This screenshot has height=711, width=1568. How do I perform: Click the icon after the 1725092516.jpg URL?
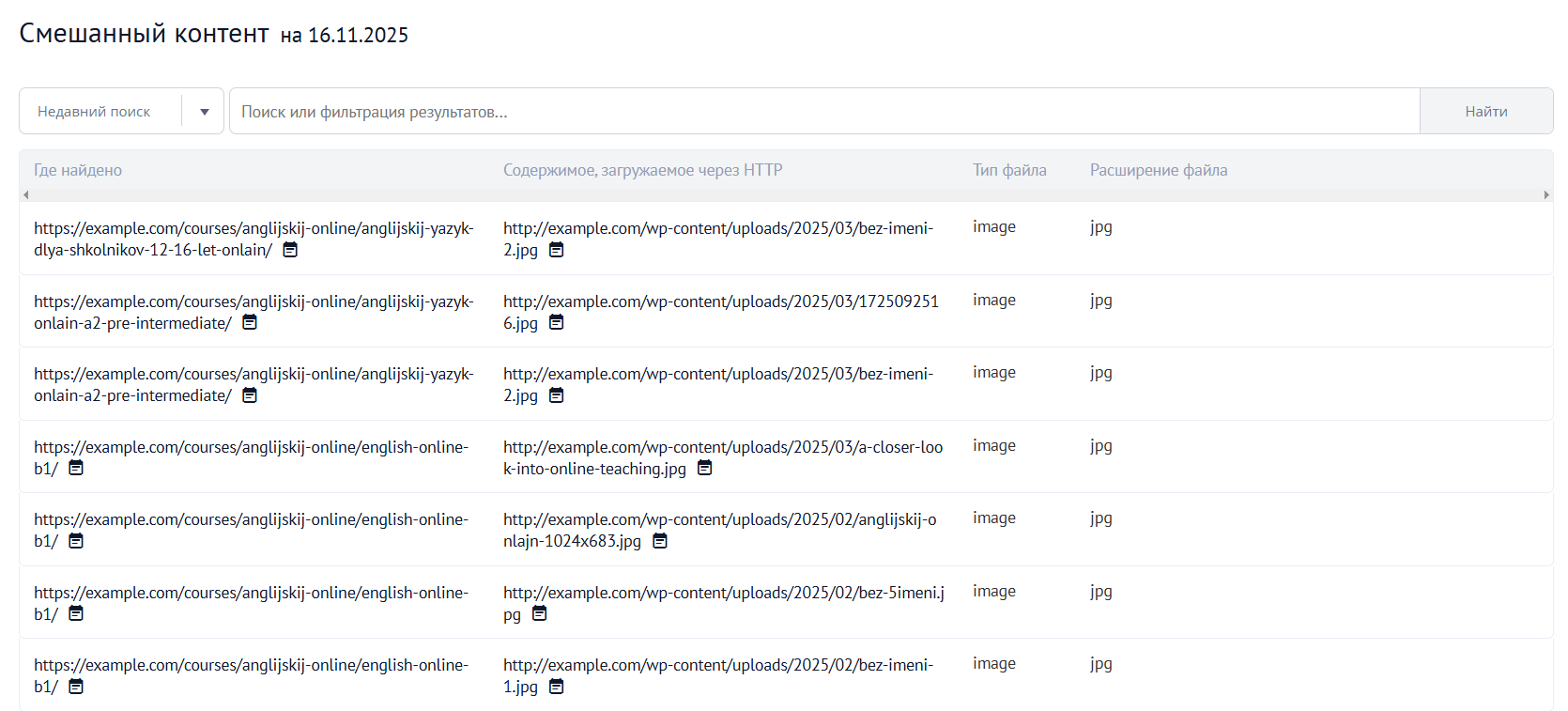pyautogui.click(x=557, y=322)
